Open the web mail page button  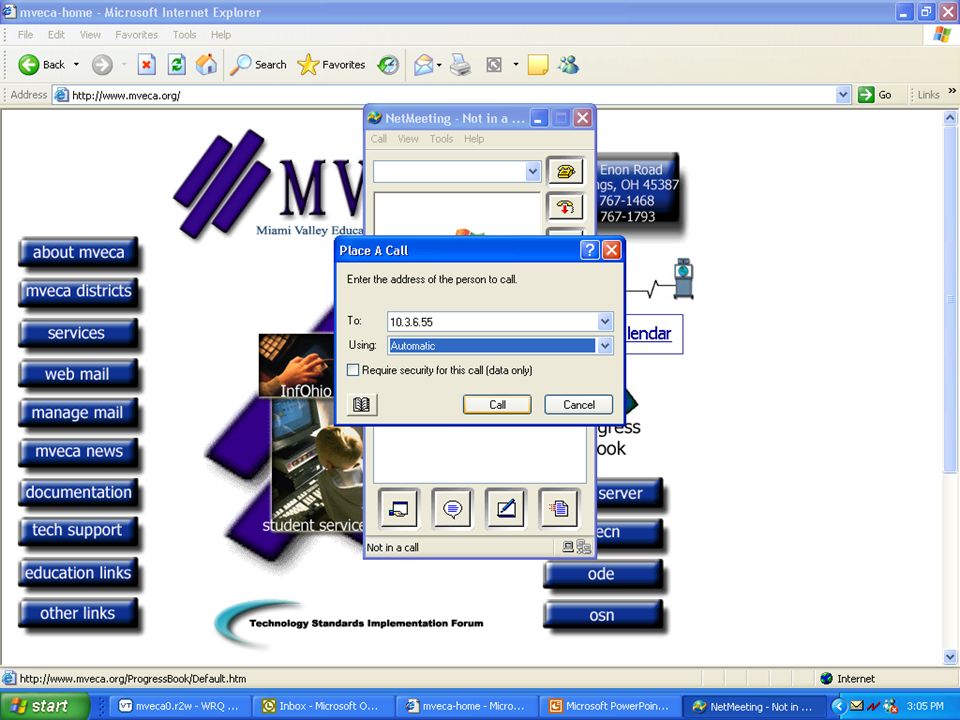coord(78,374)
